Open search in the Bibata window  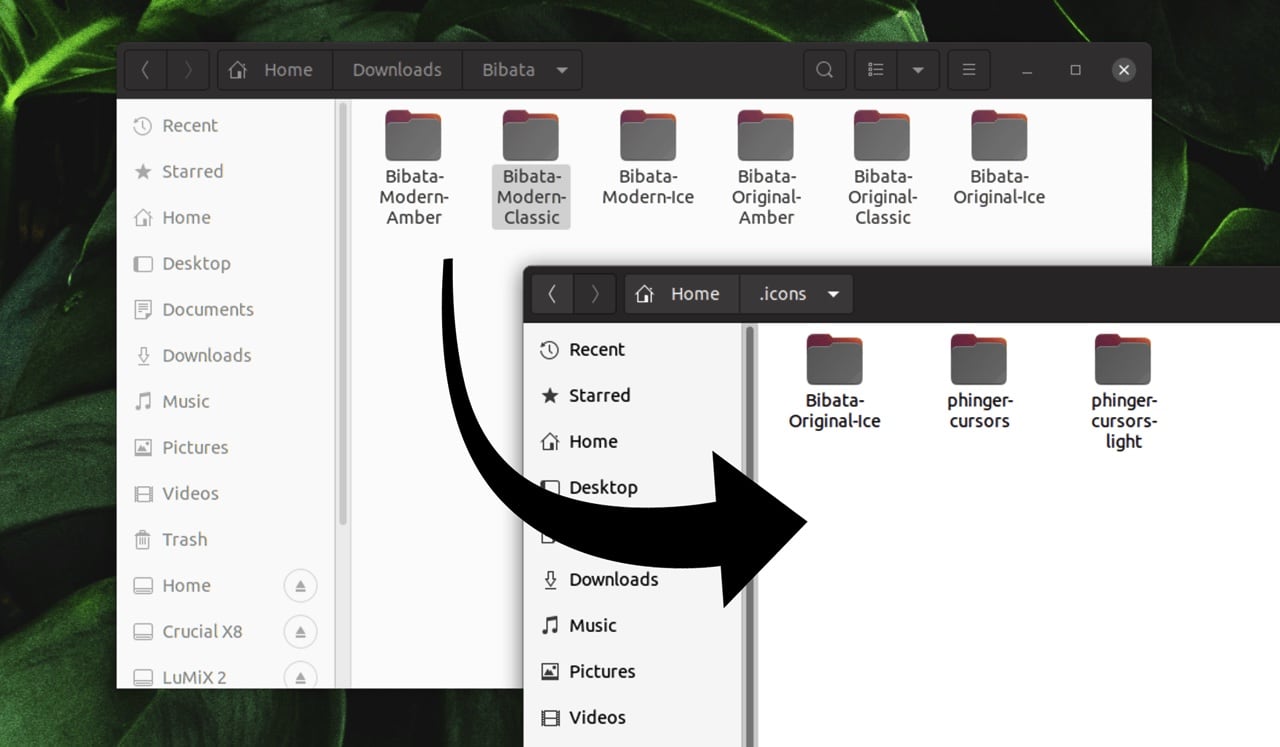point(824,70)
